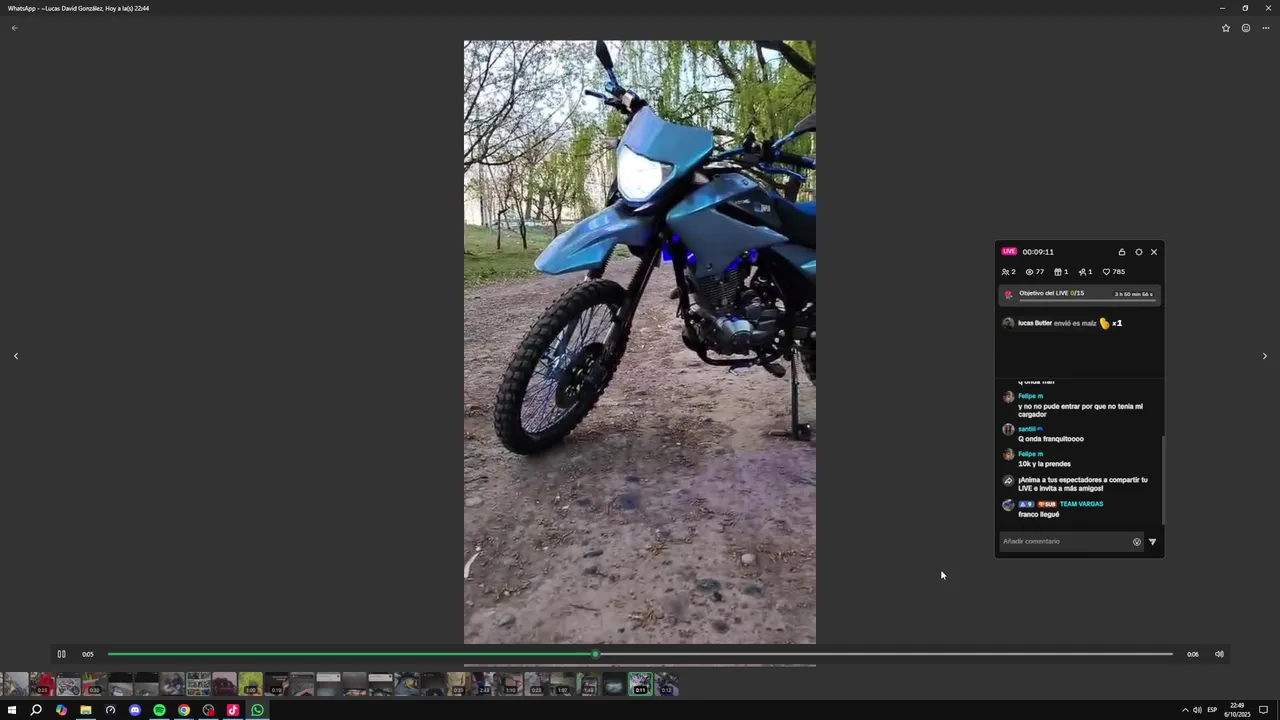View the shares count icon

1085,272
